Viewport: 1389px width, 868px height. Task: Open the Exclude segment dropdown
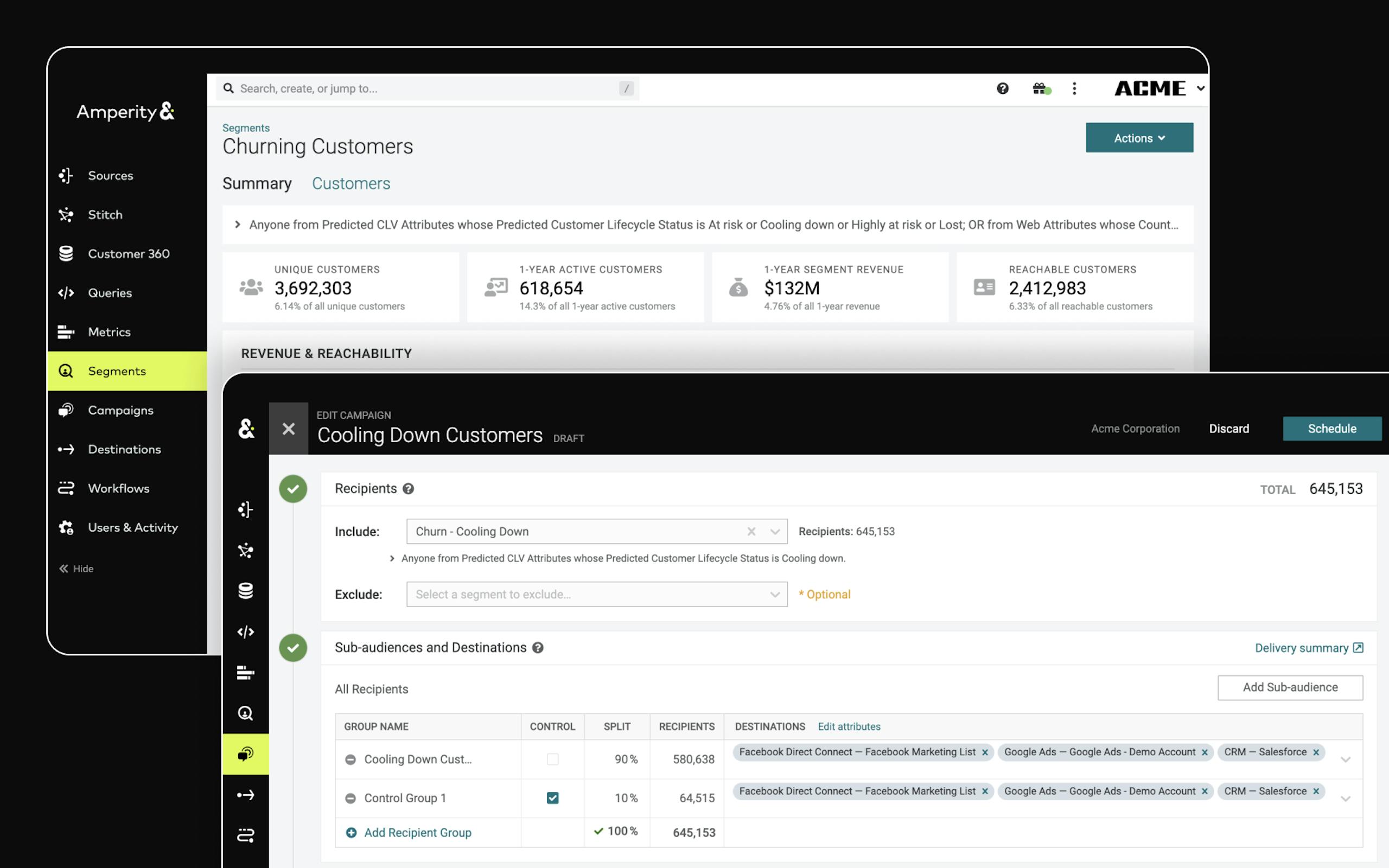pos(596,594)
